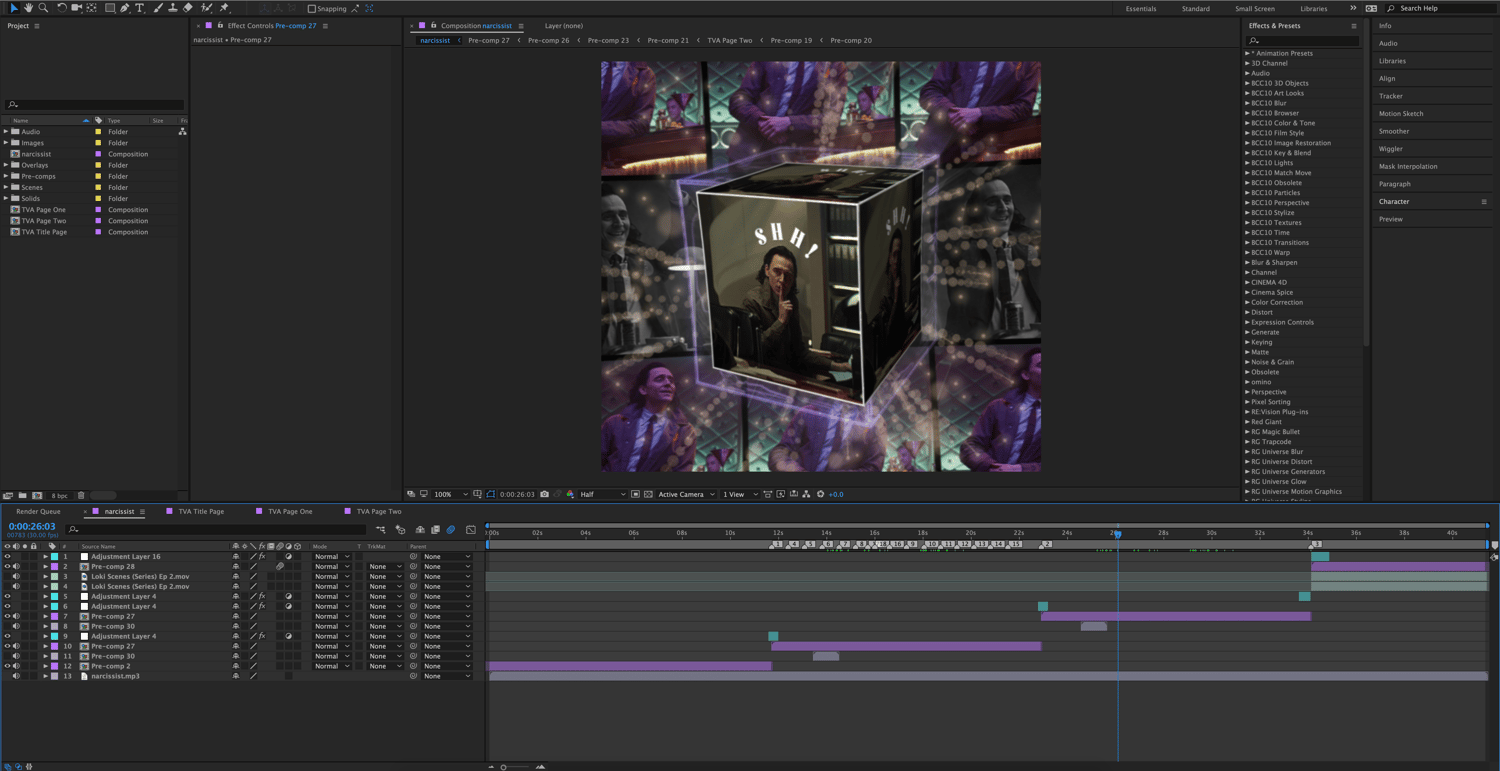Select the Puppet Pin tool
Viewport: 1500px width, 771px height.
point(224,8)
